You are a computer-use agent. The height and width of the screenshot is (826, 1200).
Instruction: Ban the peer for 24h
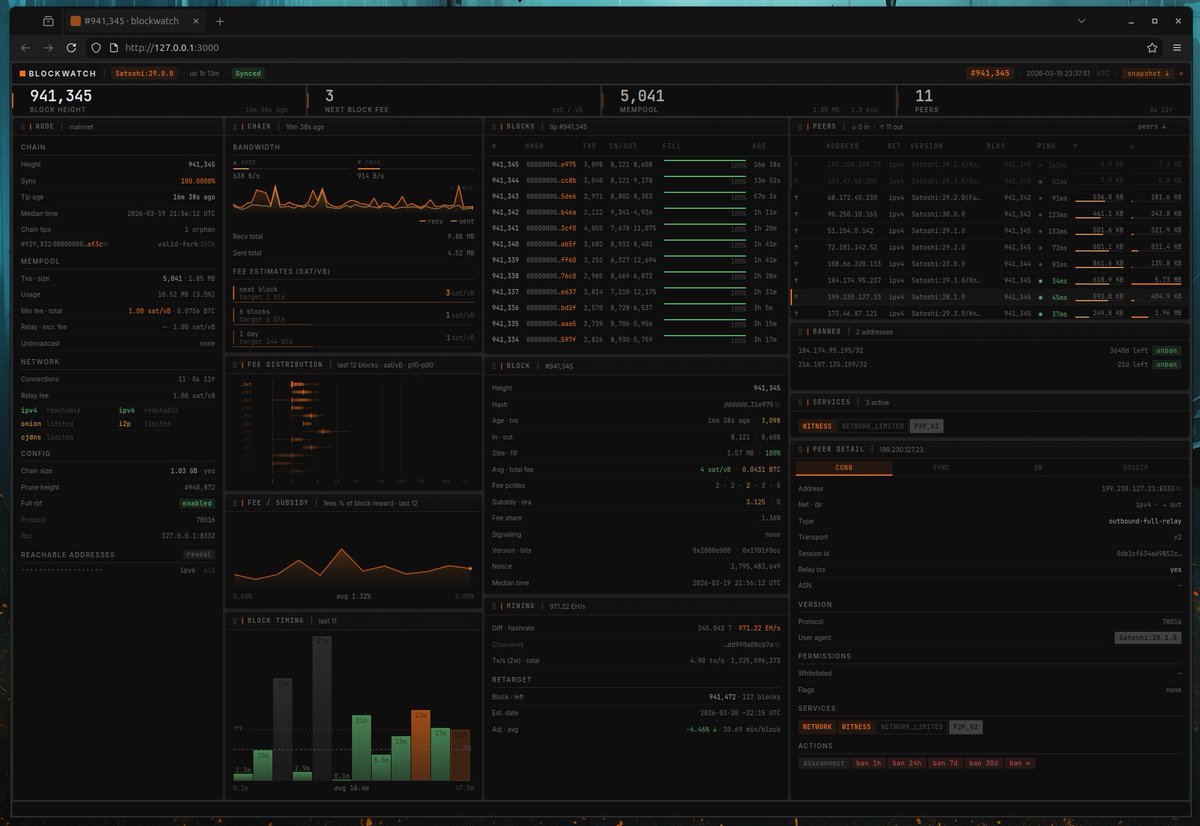tap(907, 763)
